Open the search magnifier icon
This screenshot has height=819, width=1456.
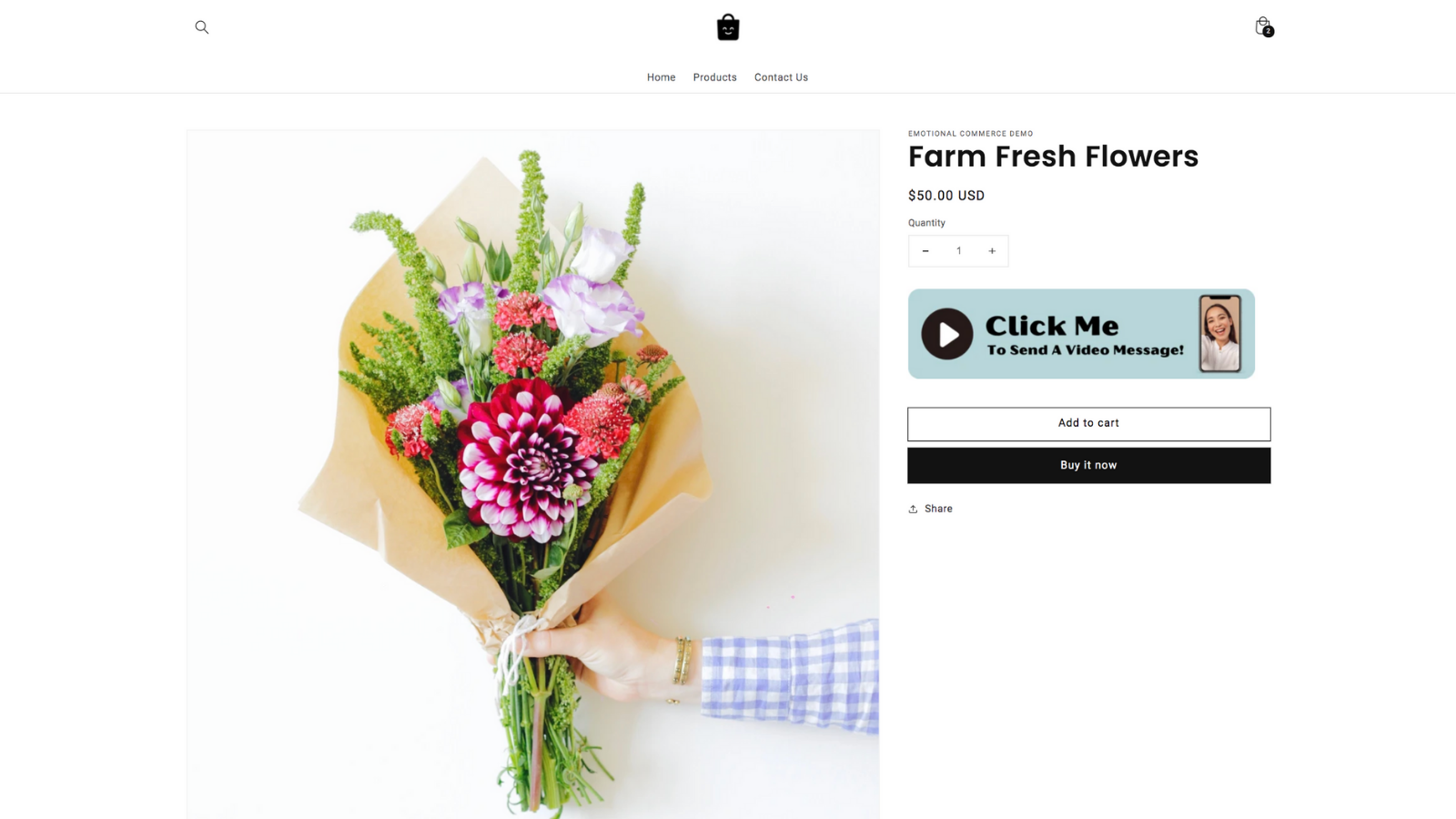point(202,27)
